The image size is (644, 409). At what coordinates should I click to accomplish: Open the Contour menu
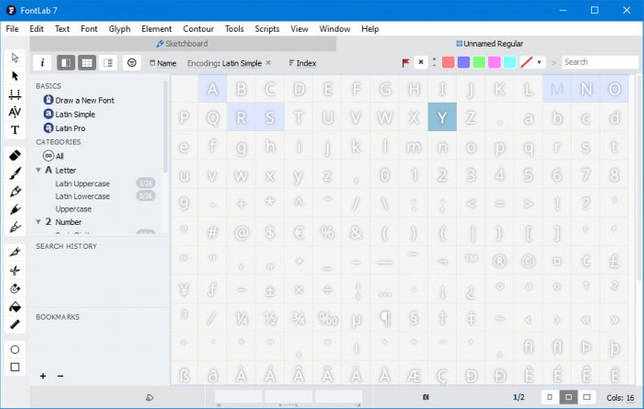point(198,29)
